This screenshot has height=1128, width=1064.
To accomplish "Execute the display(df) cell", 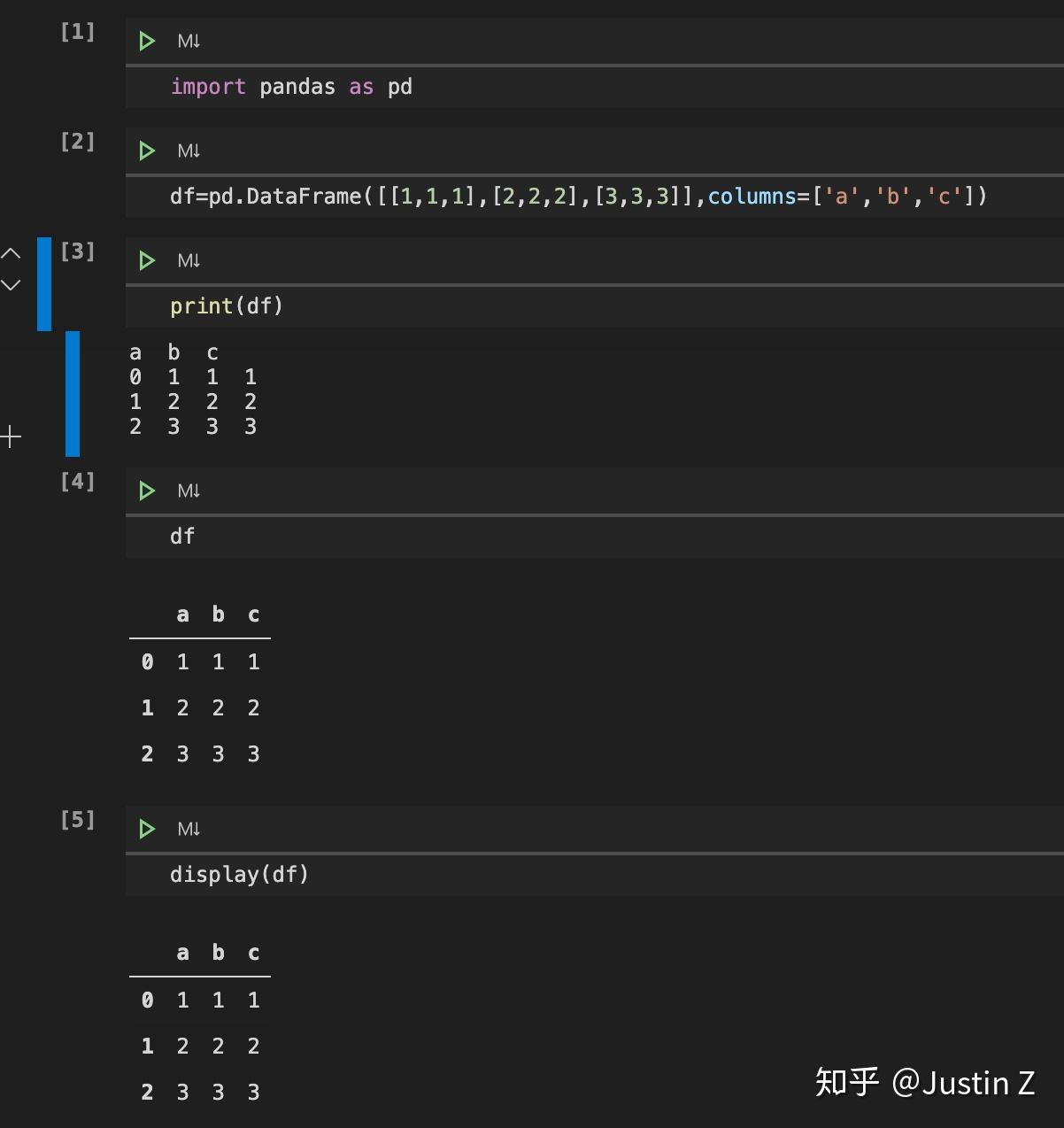I will 146,829.
